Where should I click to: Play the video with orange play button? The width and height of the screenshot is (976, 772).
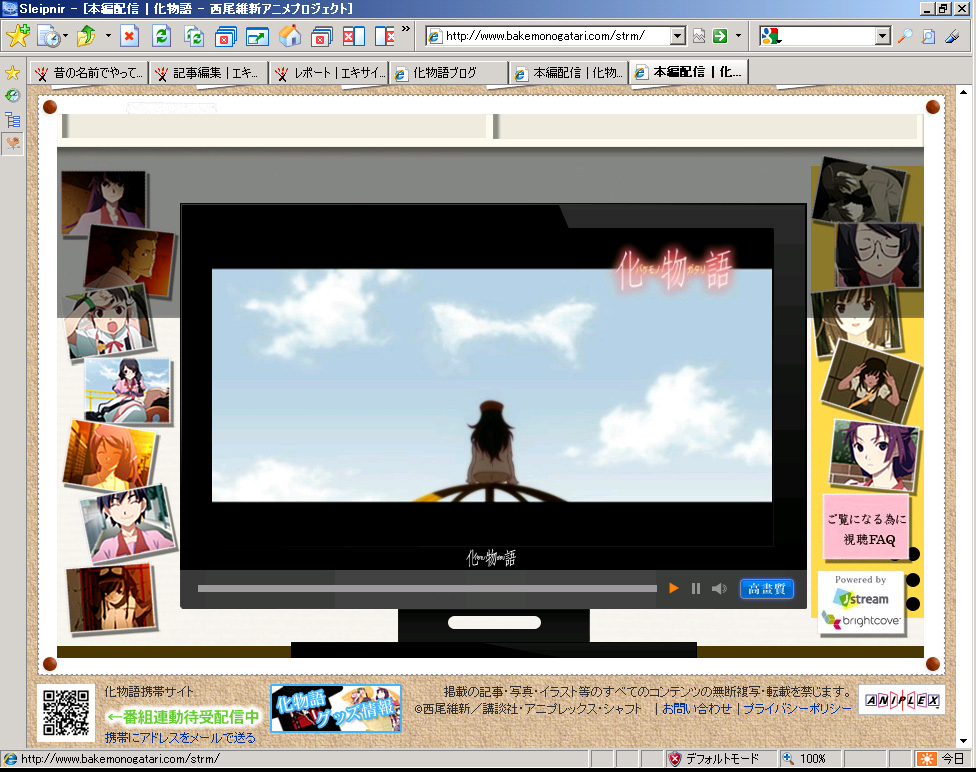[673, 588]
